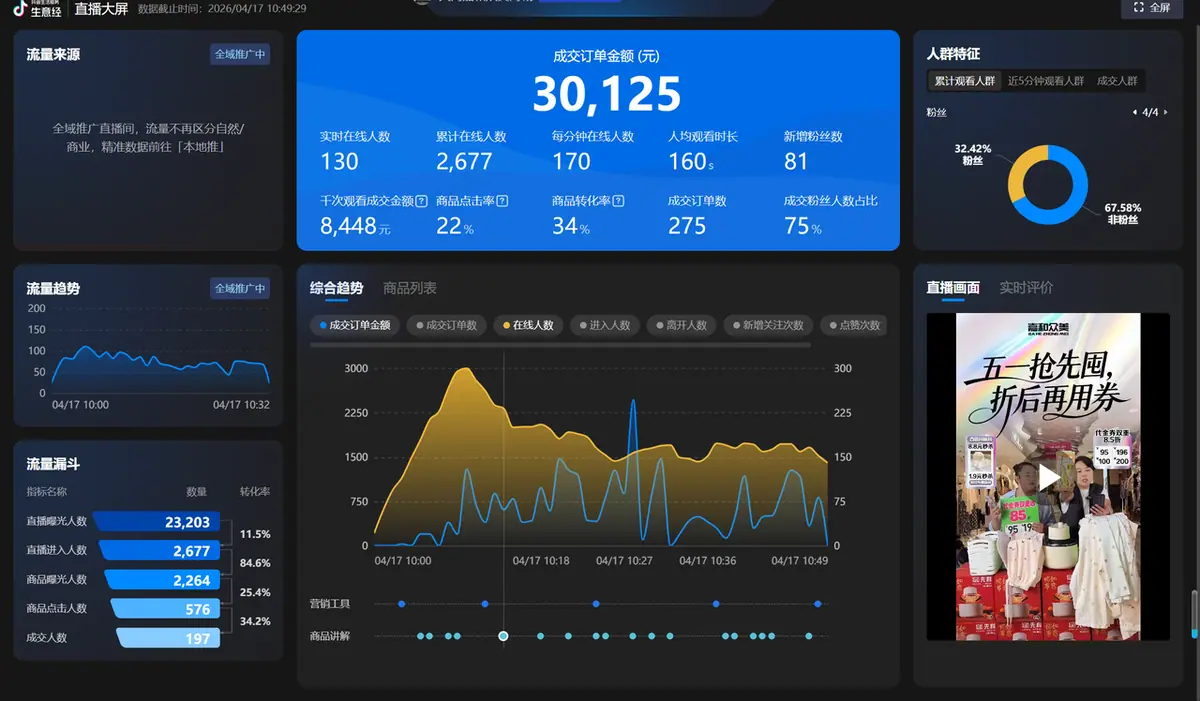This screenshot has height=701, width=1200.
Task: Go to previous 人群特征 page arrow
Action: coord(1134,112)
